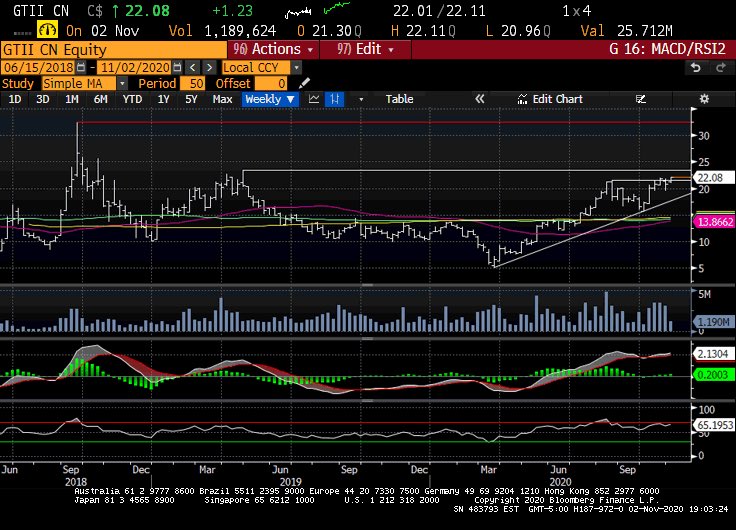
Task: Click the MACD value label 2.1304
Action: coord(713,354)
